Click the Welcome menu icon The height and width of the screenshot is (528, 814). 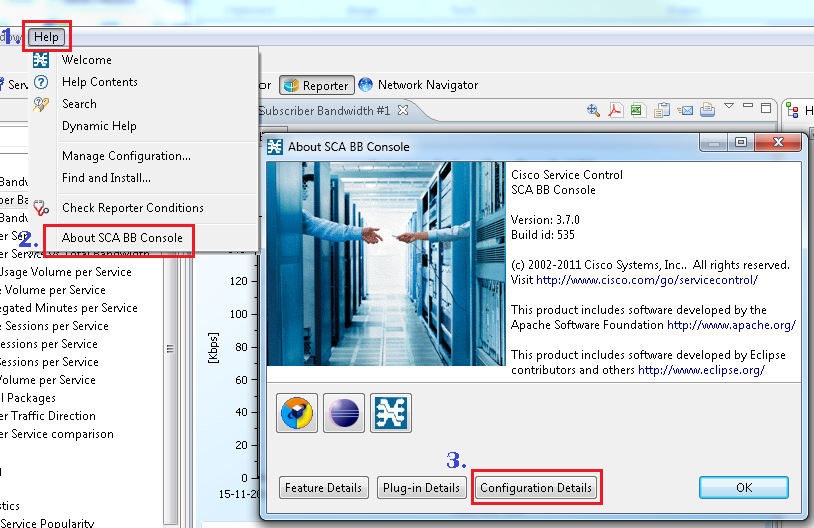coord(40,60)
